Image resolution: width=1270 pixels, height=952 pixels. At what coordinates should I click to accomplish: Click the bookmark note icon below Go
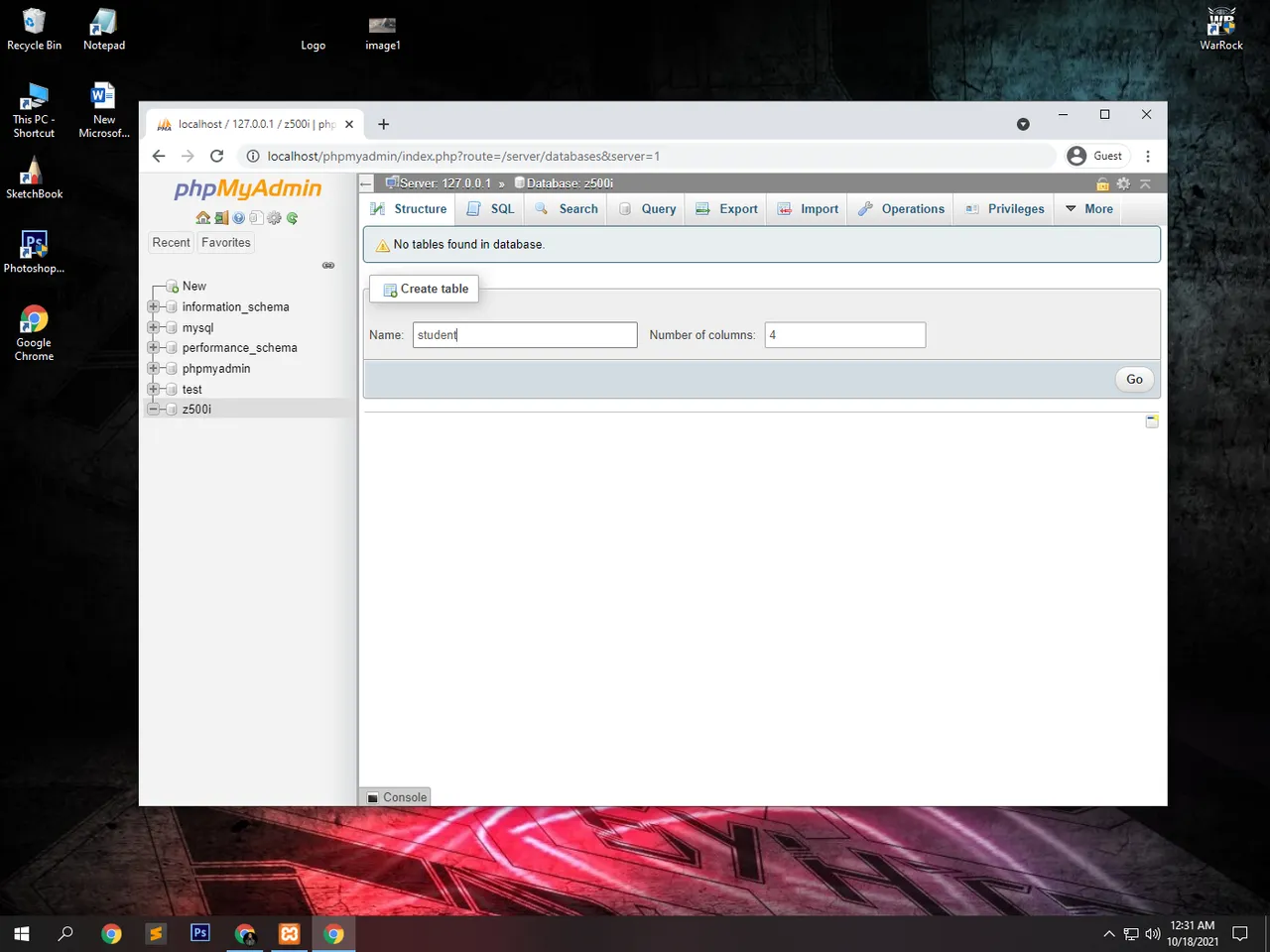tap(1152, 421)
